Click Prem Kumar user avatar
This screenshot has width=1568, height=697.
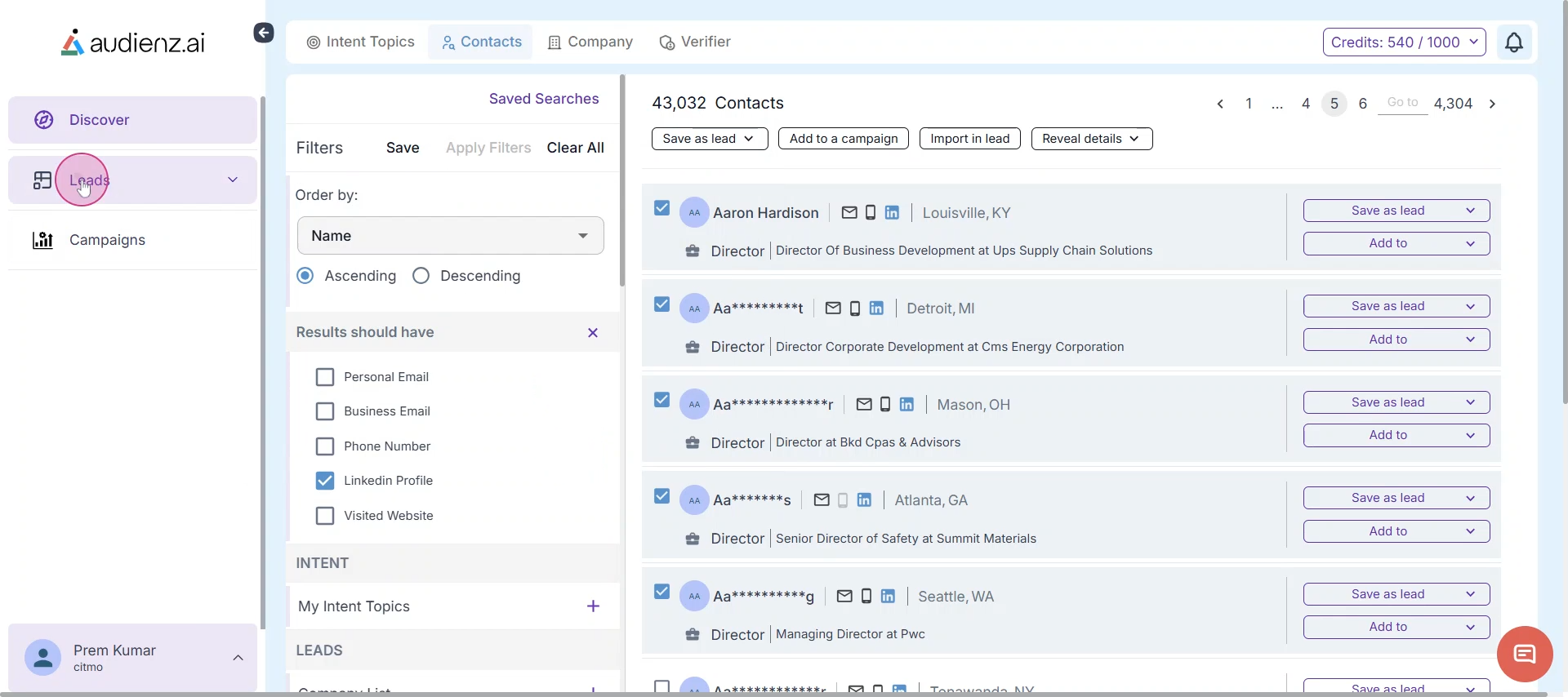pos(43,658)
